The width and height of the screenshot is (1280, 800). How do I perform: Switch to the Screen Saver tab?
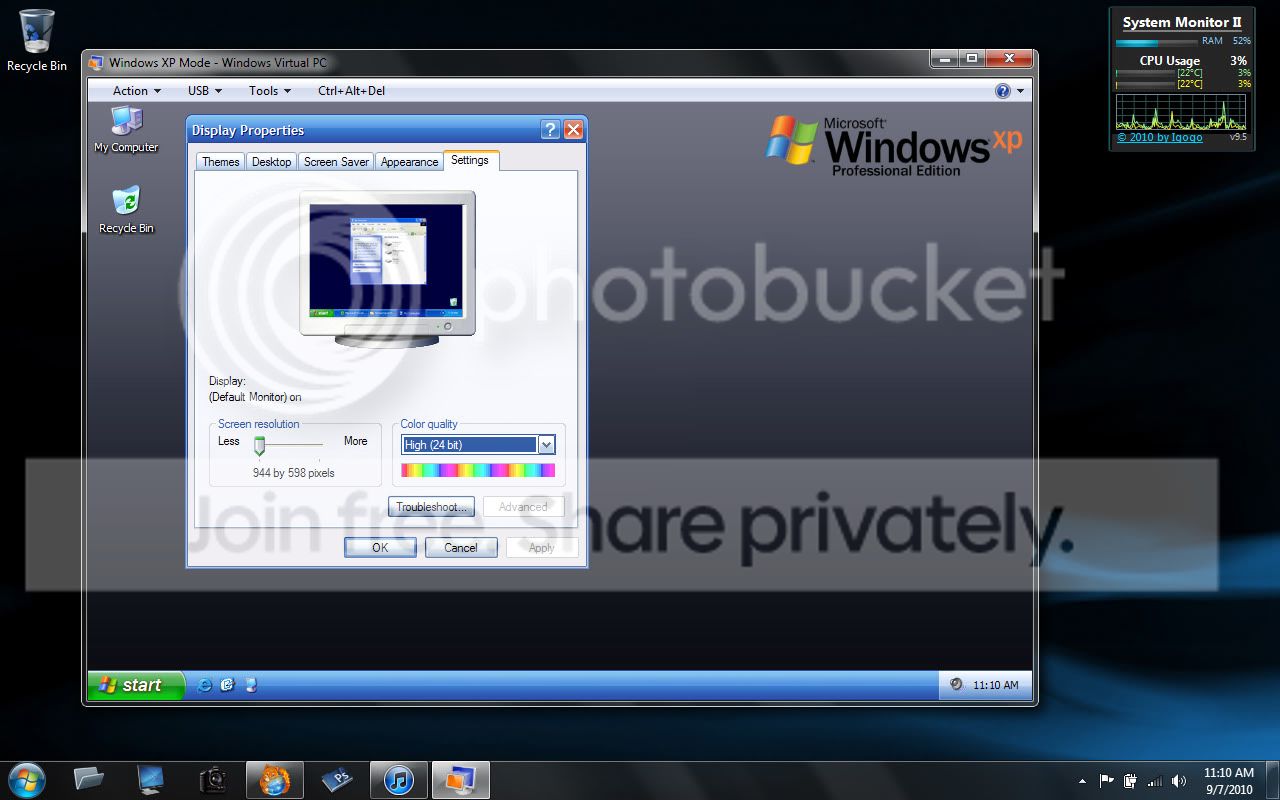336,162
